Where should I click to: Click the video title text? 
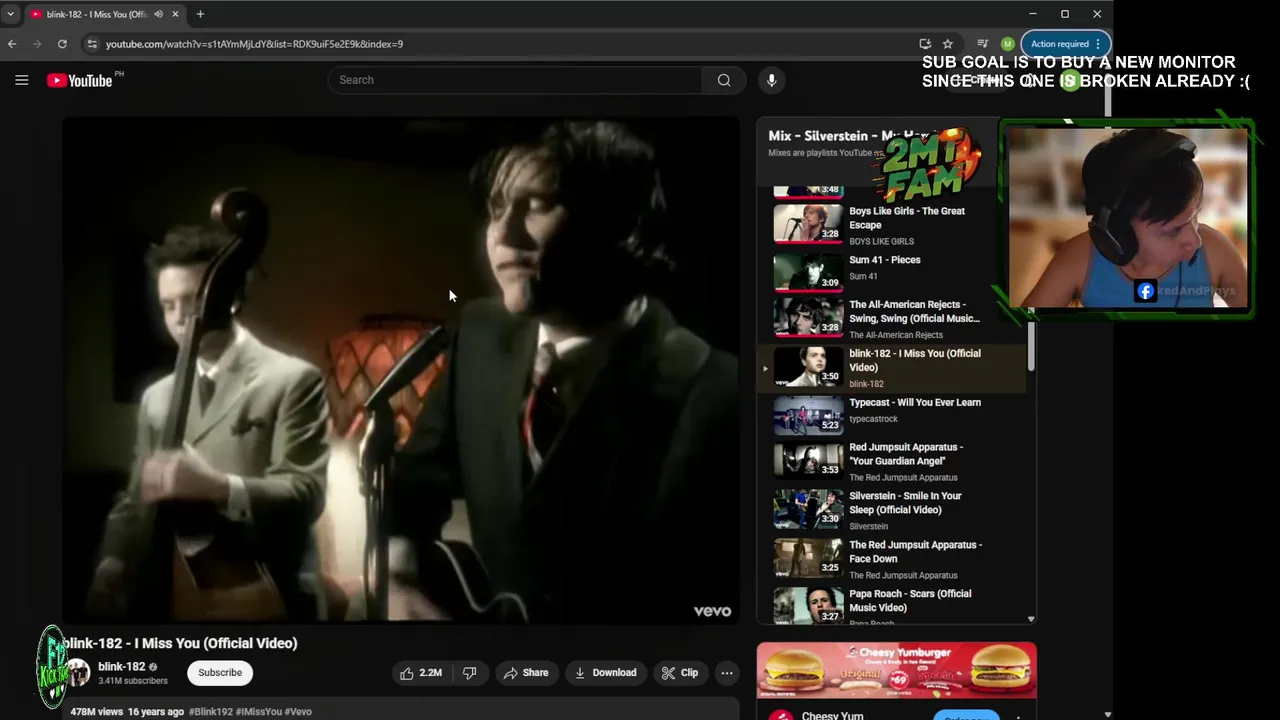180,643
